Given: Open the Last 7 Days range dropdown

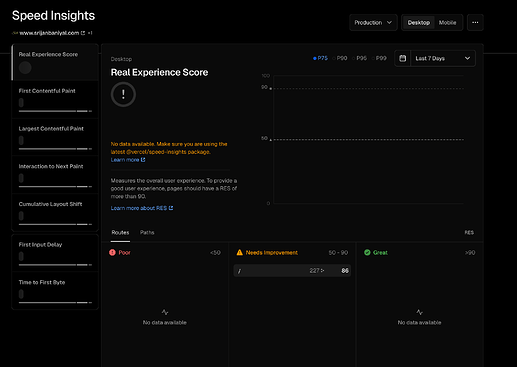Looking at the screenshot, I should [443, 58].
